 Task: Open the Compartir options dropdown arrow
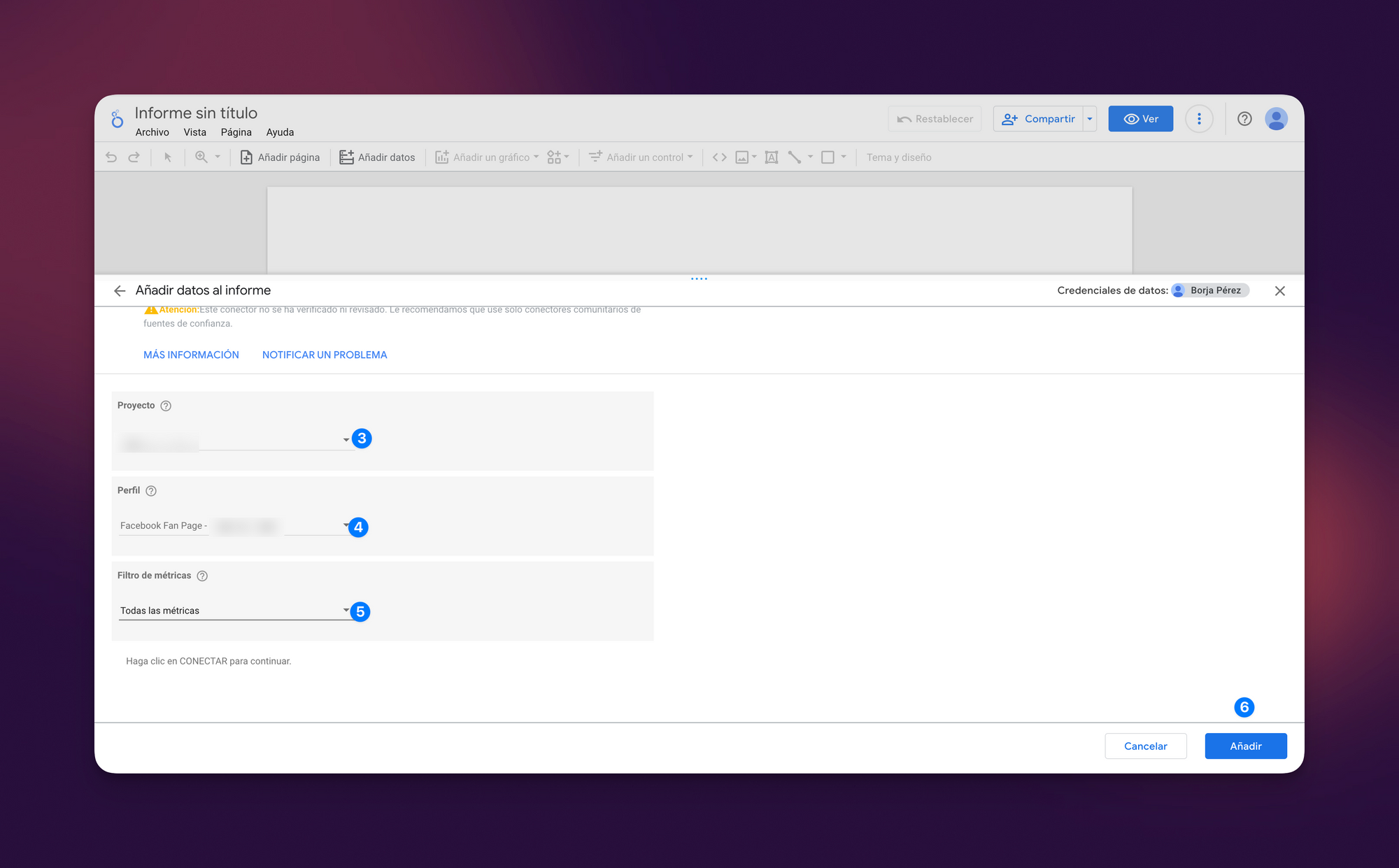pyautogui.click(x=1090, y=119)
